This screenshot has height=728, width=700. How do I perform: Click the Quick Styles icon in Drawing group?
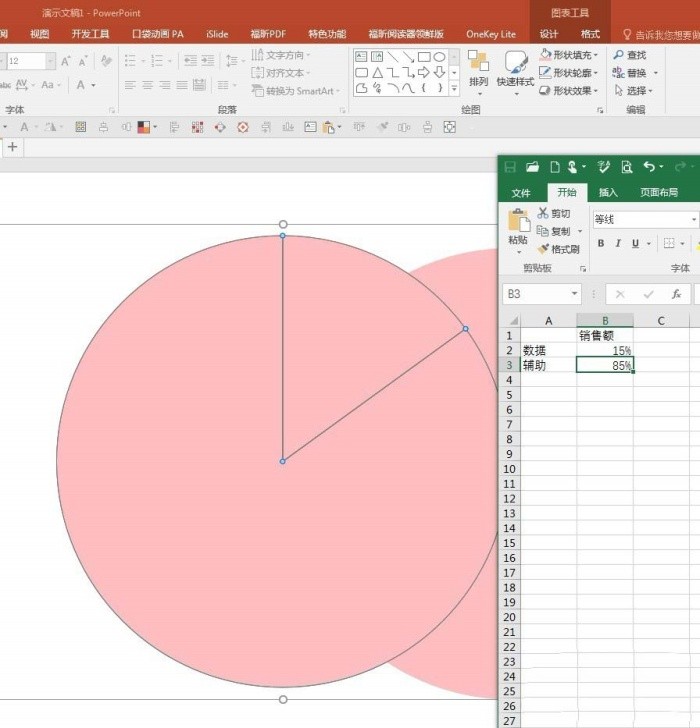pyautogui.click(x=515, y=63)
